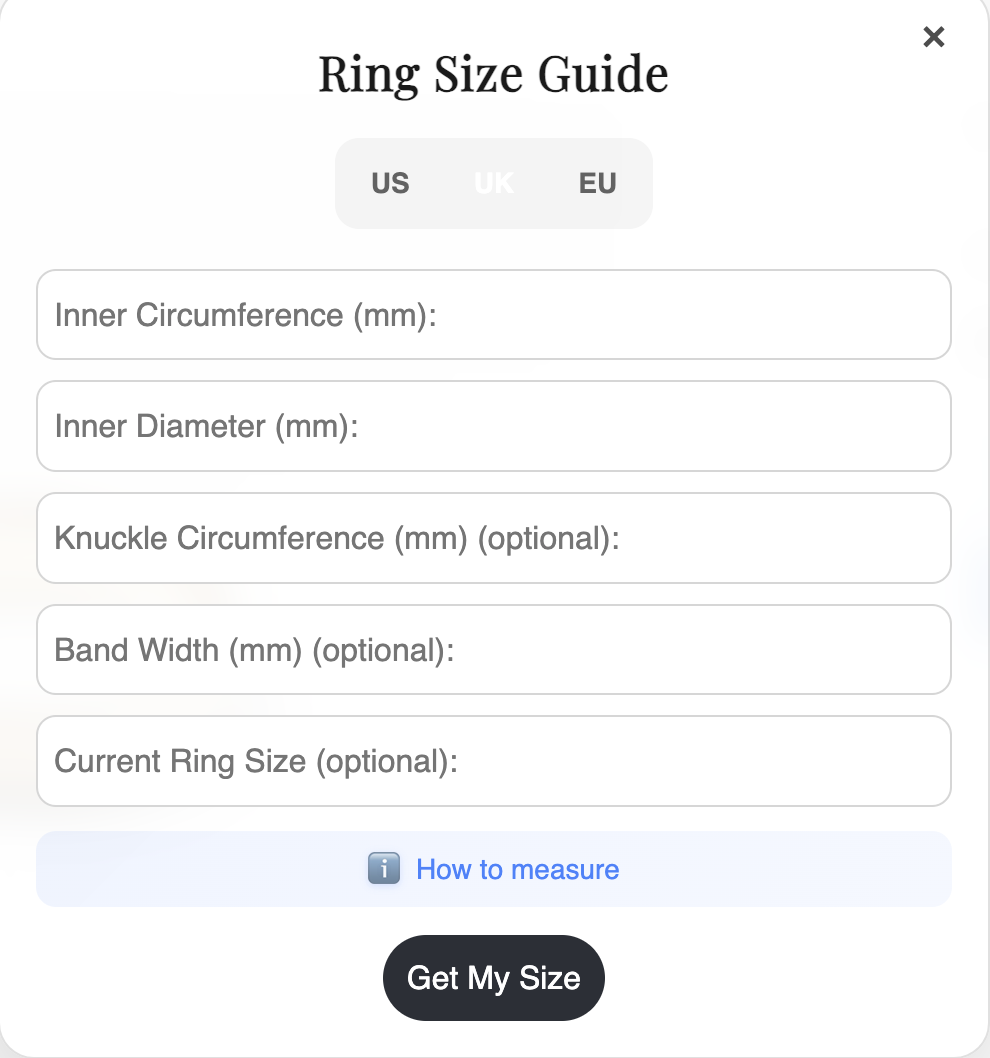Open the How to measure guide
This screenshot has height=1058, width=990.
point(518,869)
